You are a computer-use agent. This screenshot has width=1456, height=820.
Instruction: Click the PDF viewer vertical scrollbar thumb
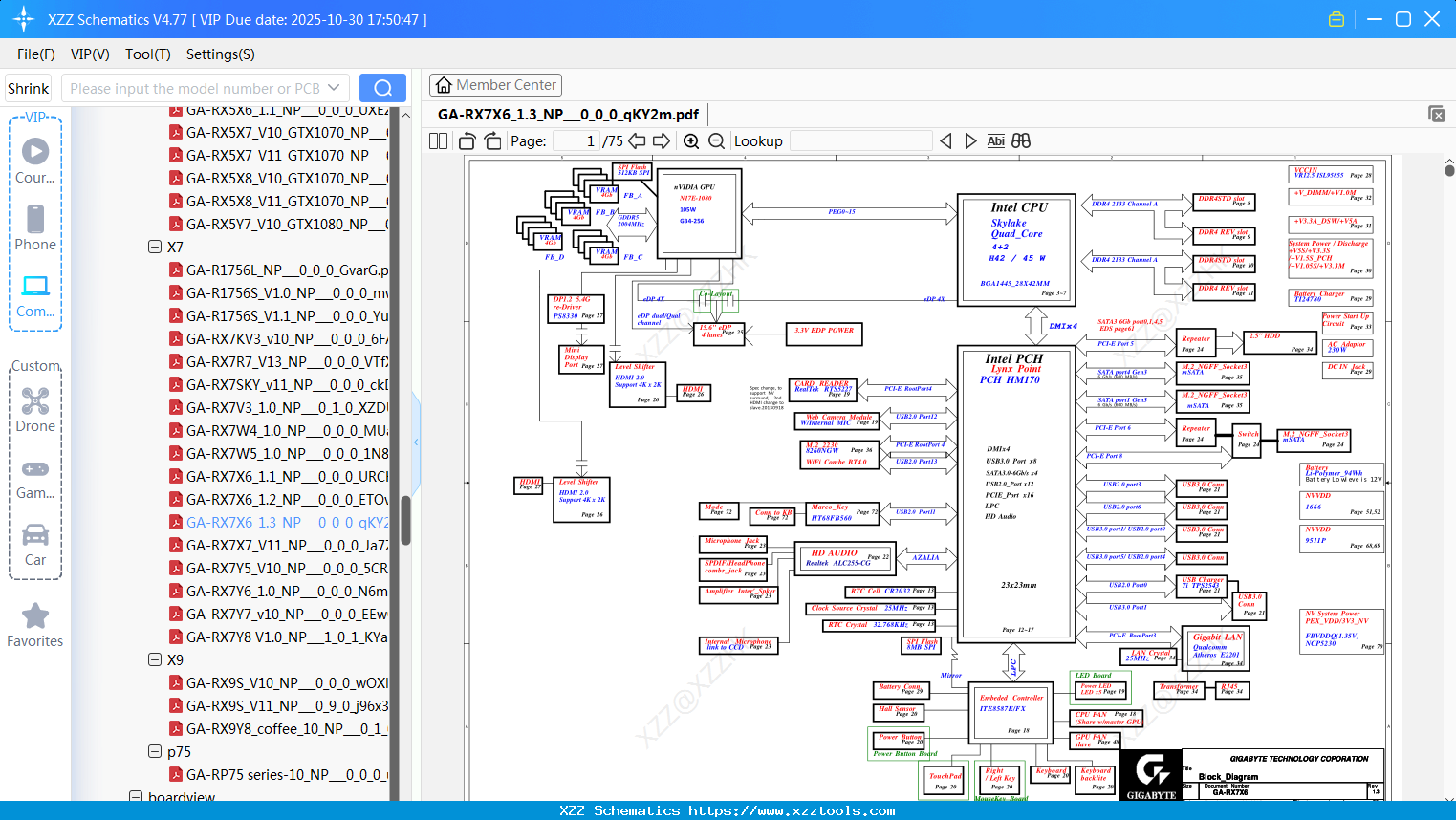tap(1449, 169)
